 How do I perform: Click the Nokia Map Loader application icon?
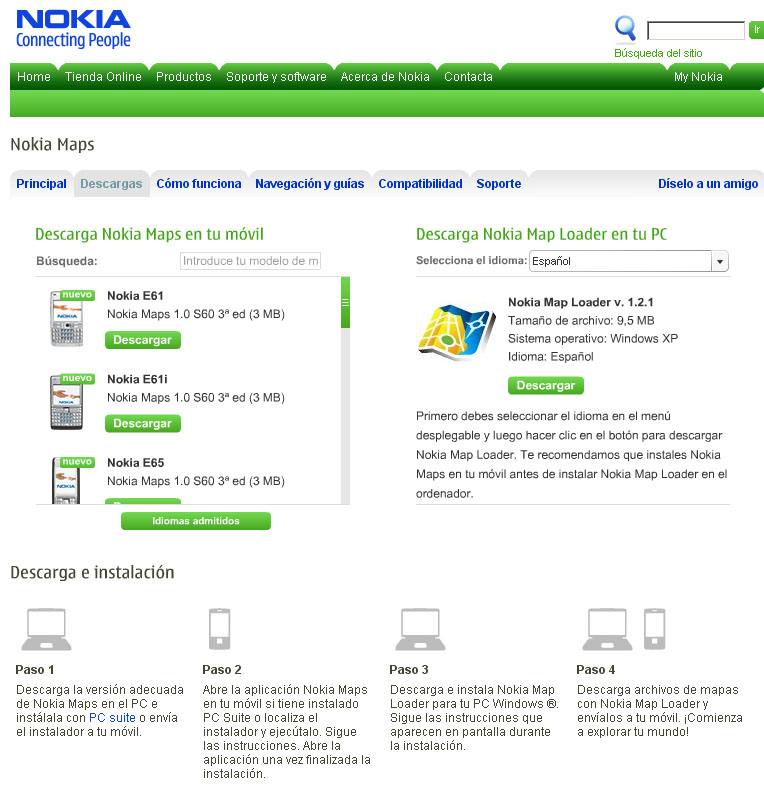tap(457, 332)
